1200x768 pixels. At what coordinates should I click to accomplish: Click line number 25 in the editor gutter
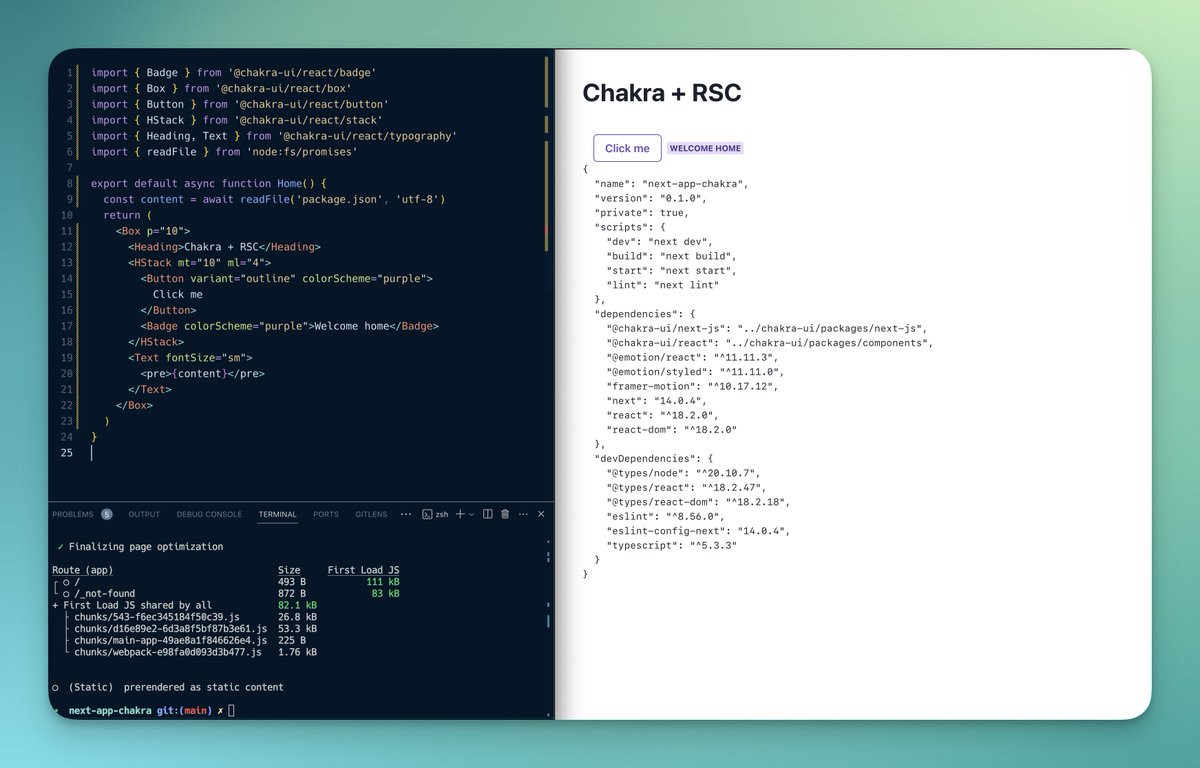[x=66, y=454]
